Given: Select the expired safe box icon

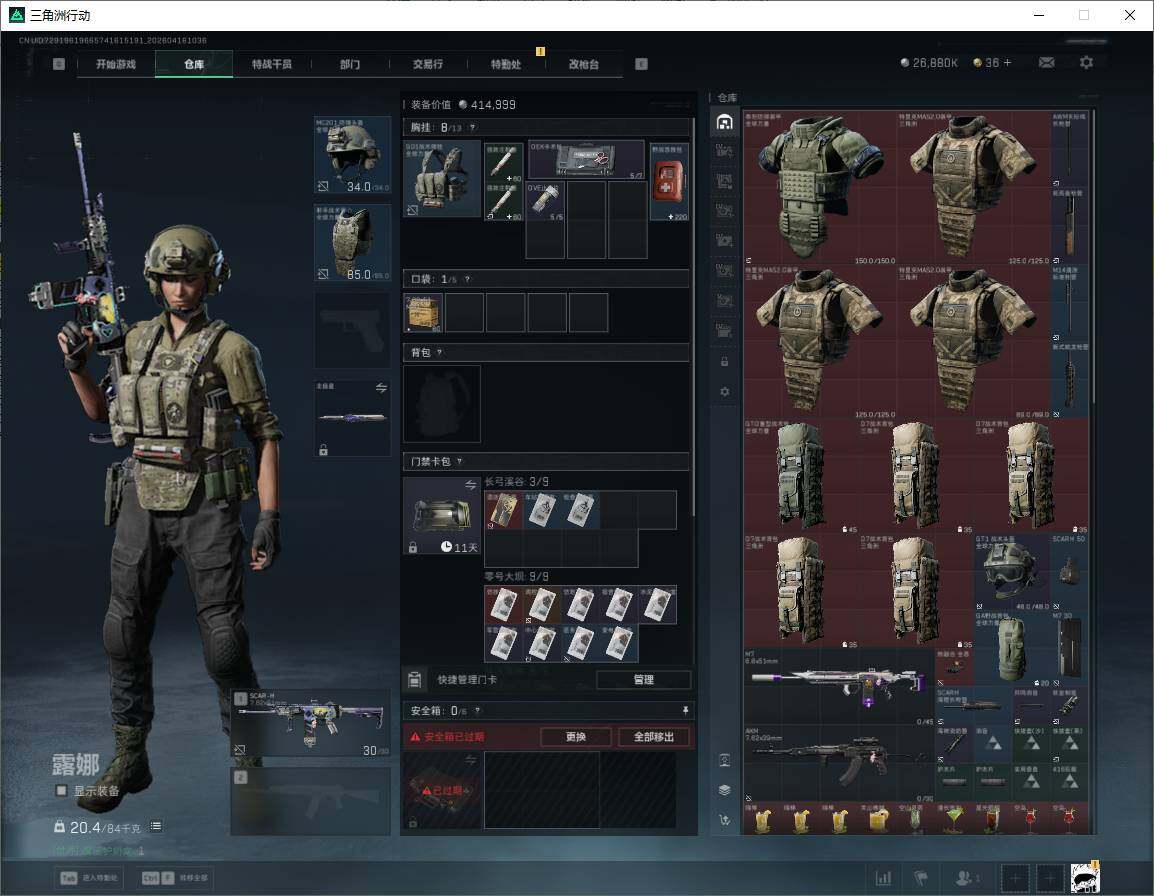Looking at the screenshot, I should tap(442, 791).
